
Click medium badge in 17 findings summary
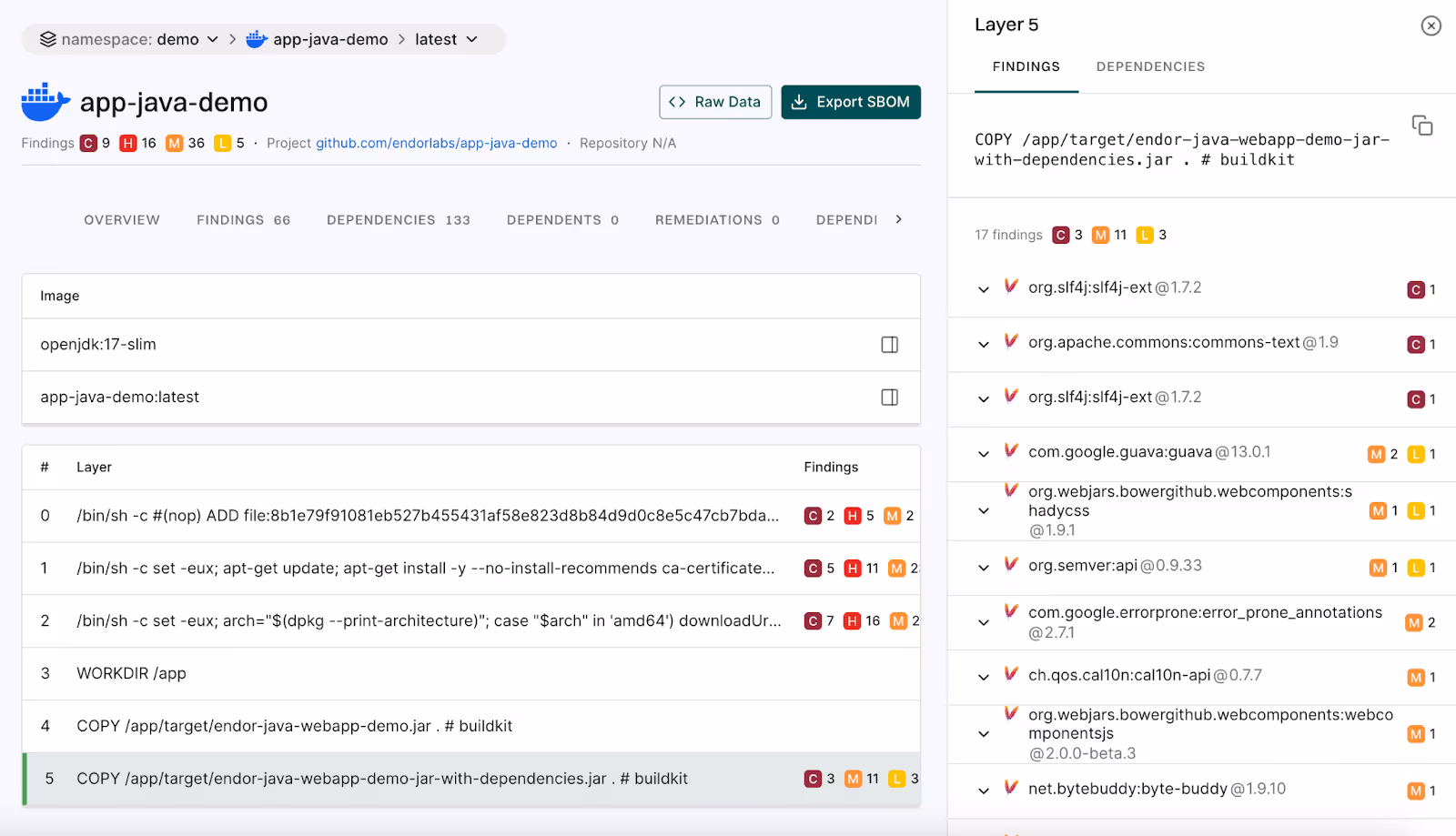coord(1101,235)
